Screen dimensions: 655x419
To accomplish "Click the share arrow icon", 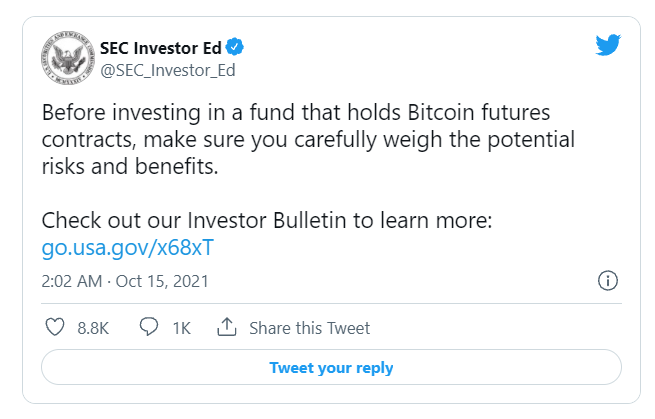I will 226,327.
